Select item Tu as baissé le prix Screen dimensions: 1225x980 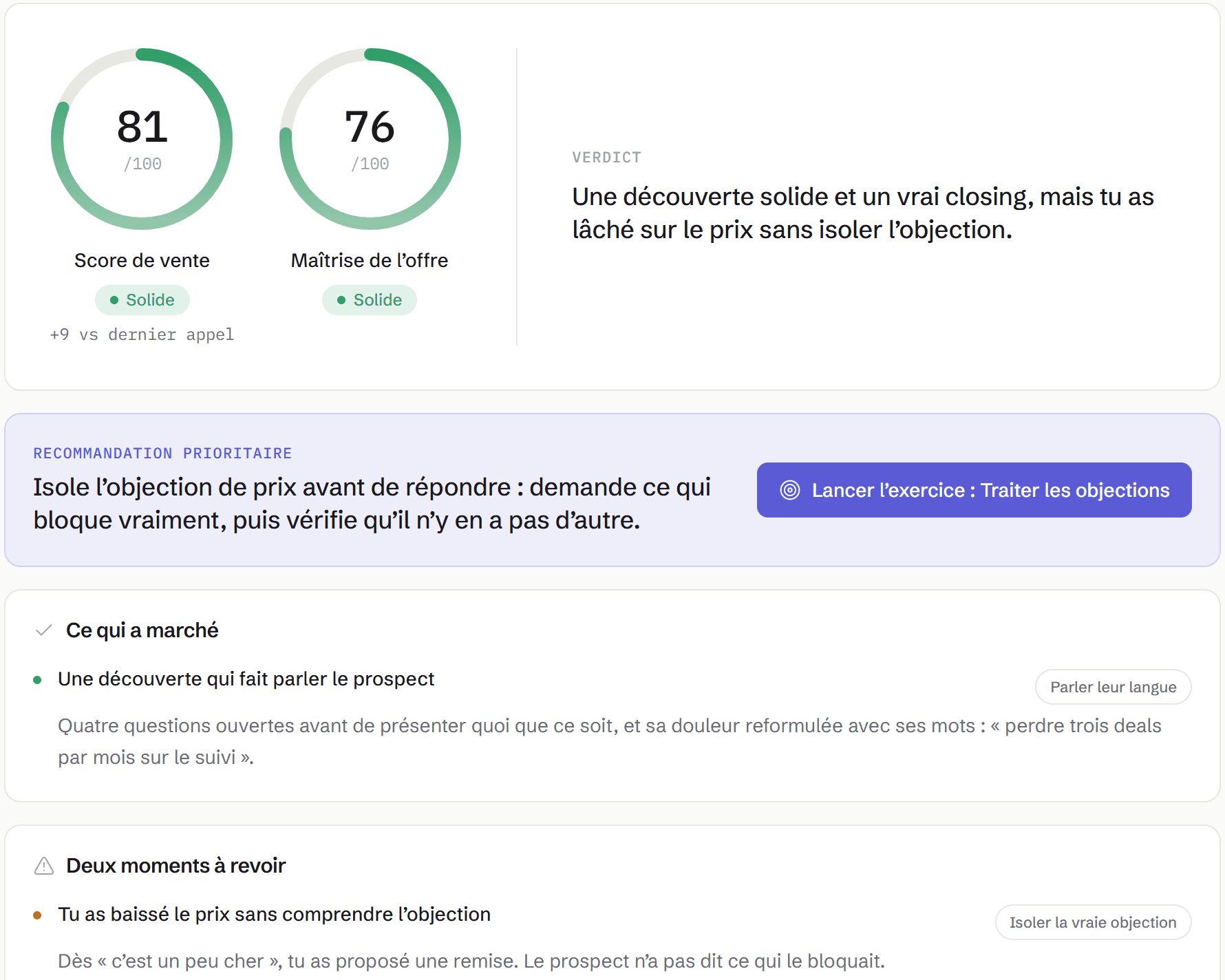click(x=274, y=915)
